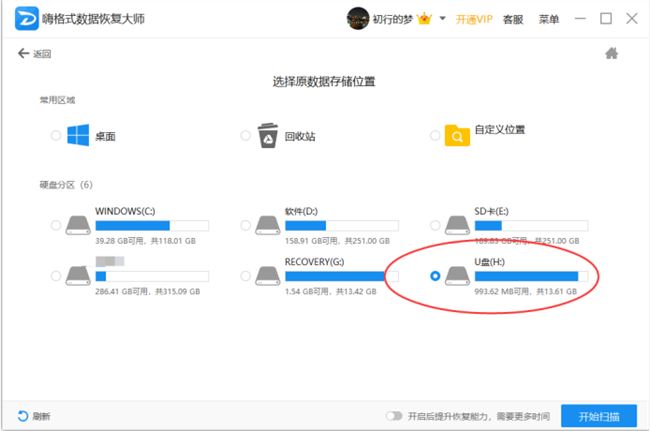The width and height of the screenshot is (650, 431).
Task: Click the WINDOWS(C:) drive icon
Action: 78,225
